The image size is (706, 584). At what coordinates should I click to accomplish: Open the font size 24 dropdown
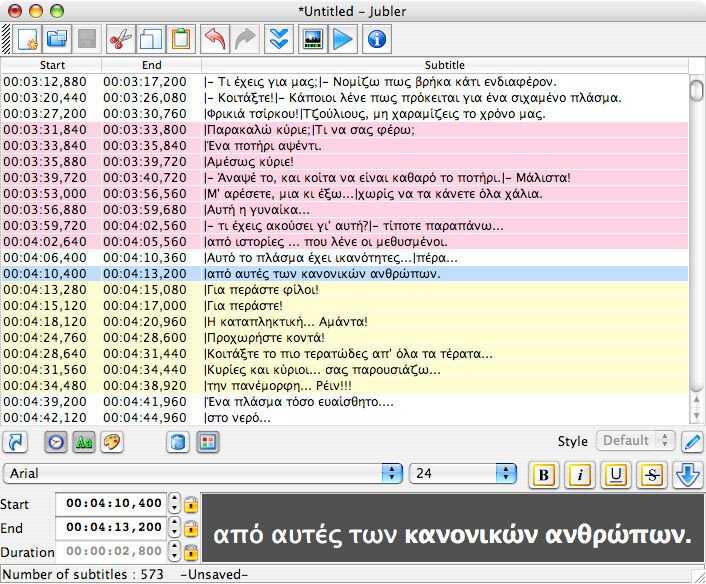[462, 473]
